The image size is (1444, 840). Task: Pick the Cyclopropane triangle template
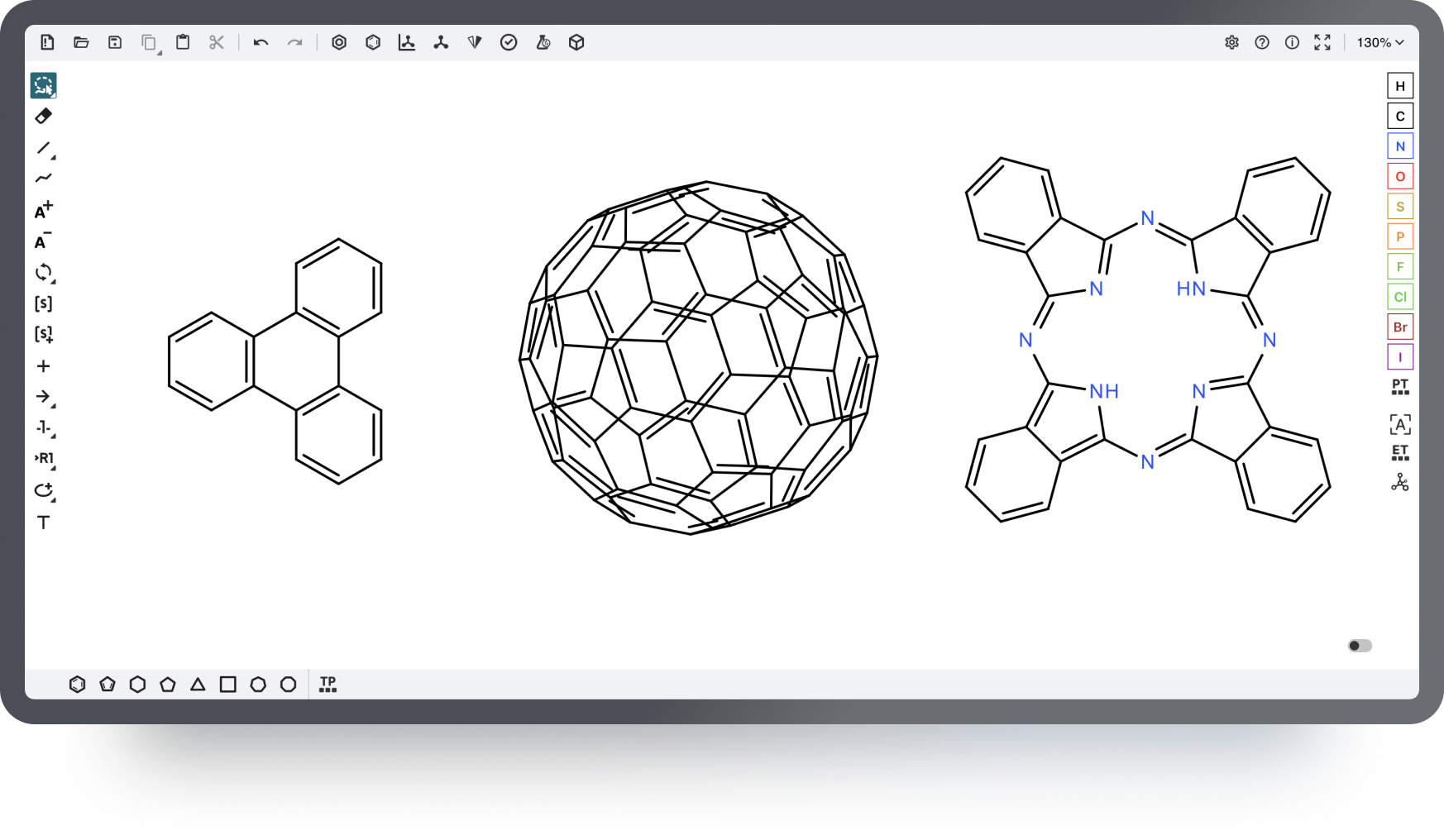point(198,685)
